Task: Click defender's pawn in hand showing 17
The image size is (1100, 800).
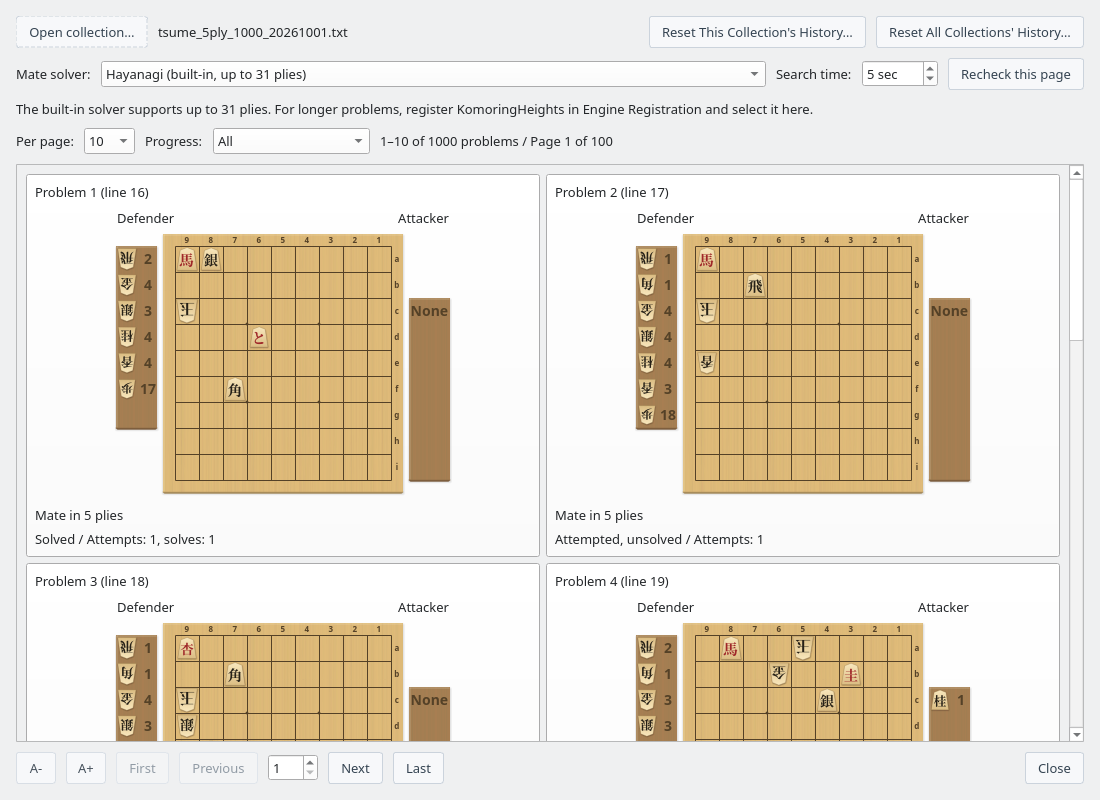Action: [127, 389]
